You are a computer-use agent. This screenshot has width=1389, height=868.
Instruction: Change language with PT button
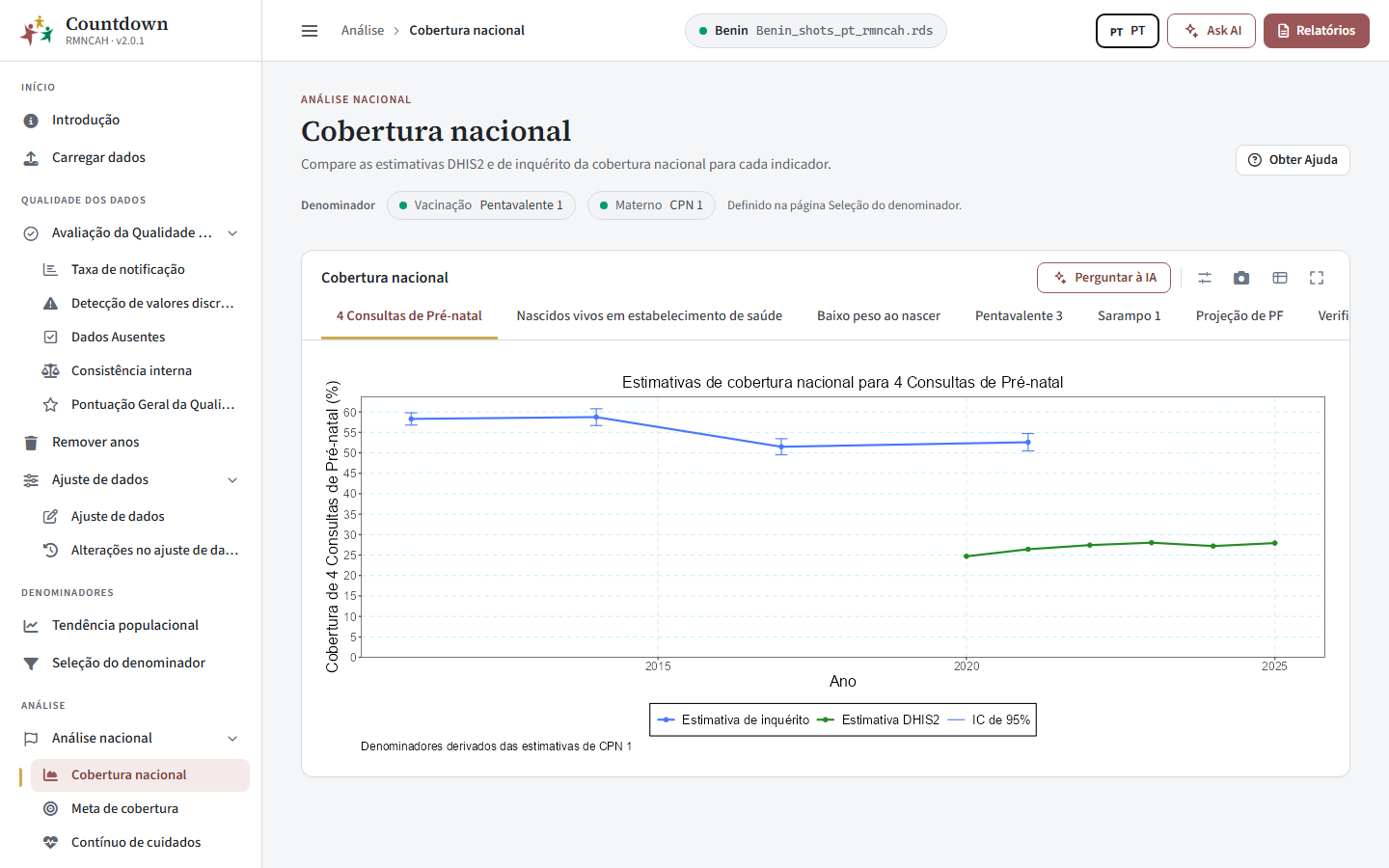coord(1128,31)
